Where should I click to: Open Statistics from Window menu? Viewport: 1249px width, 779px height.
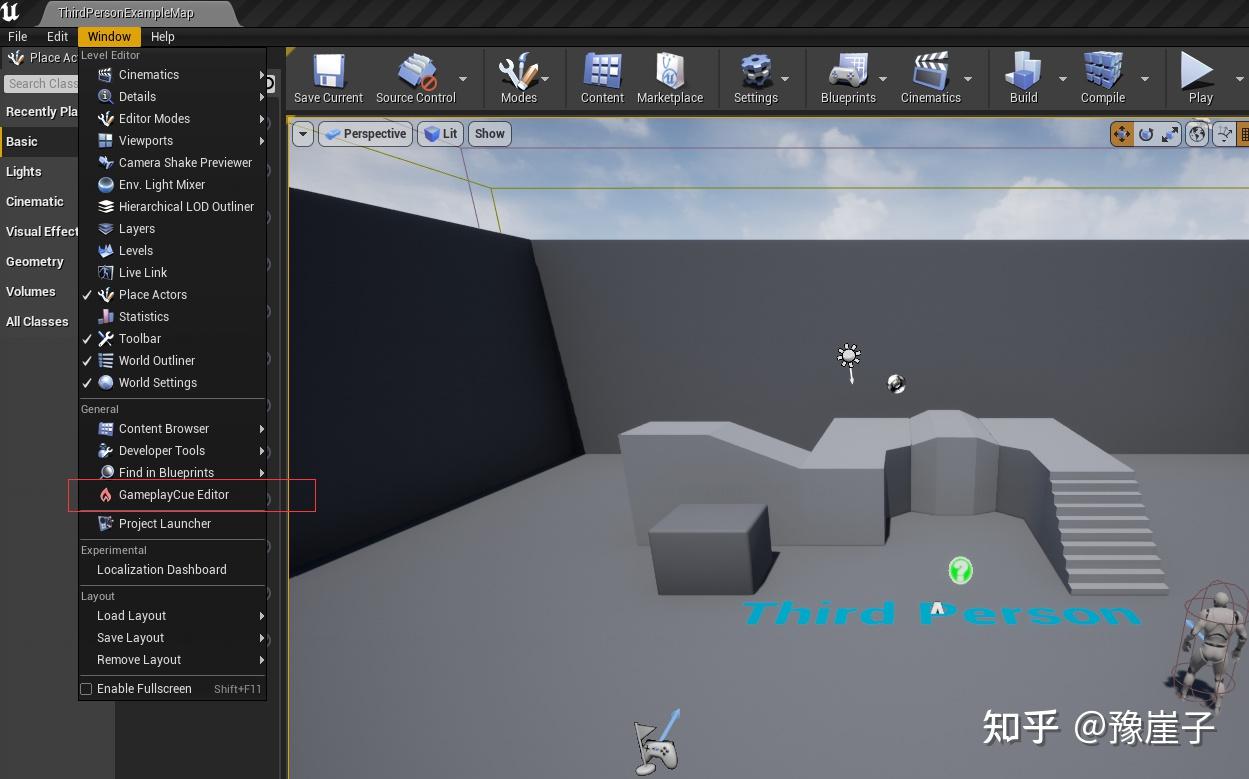(x=172, y=317)
